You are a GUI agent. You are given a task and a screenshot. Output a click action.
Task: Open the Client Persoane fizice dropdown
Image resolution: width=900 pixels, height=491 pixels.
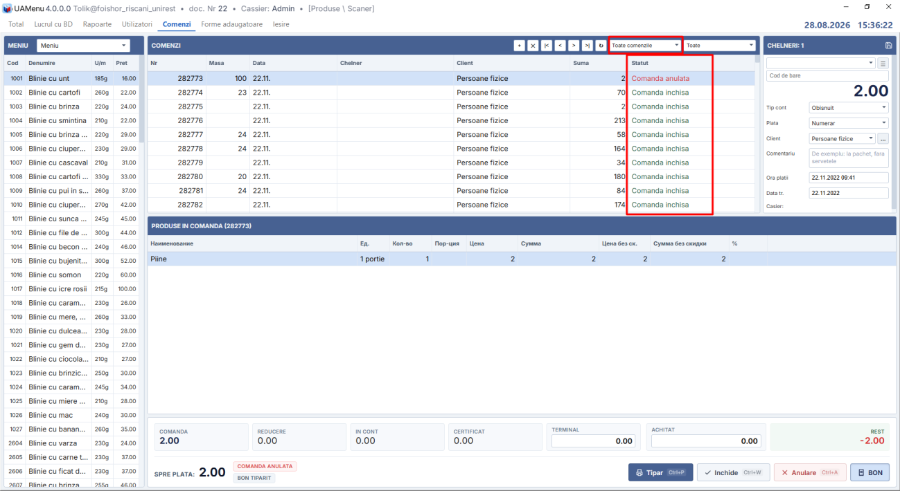click(x=842, y=138)
